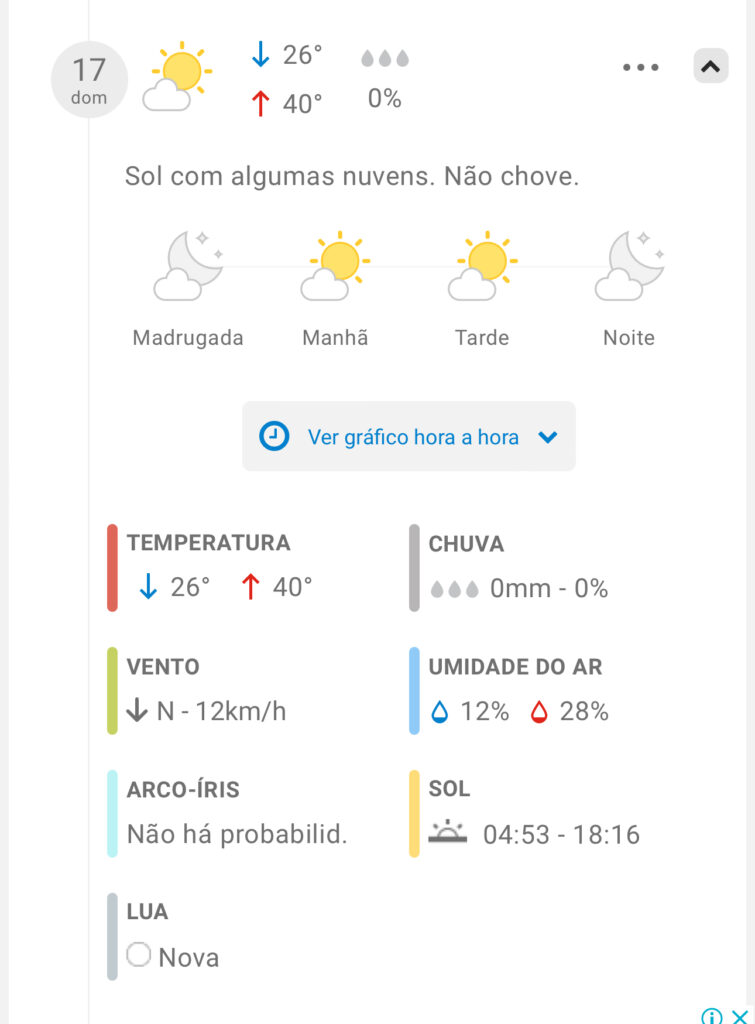The height and width of the screenshot is (1024, 755).
Task: Click the summary text Sol com algumas nuvens
Action: tap(280, 176)
